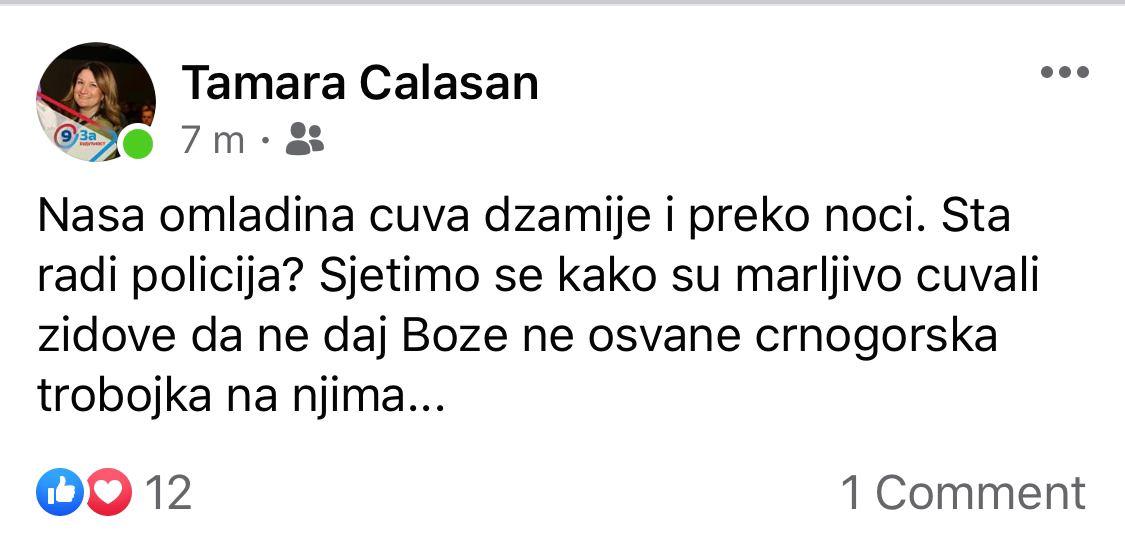1125x555 pixels.
Task: Click the question Sta radi policija
Action: pyautogui.click(x=526, y=247)
